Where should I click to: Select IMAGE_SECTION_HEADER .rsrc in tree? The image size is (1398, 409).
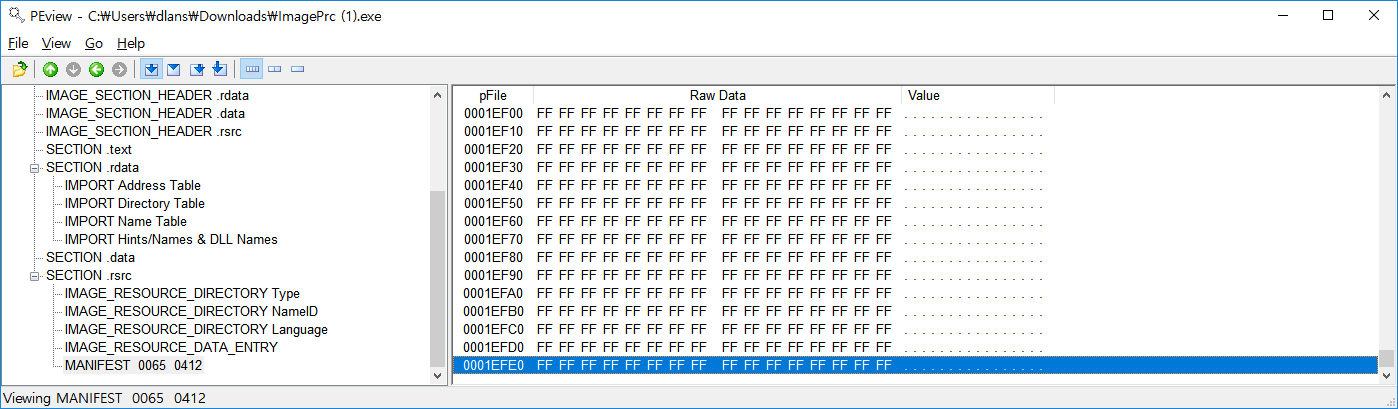pos(144,131)
